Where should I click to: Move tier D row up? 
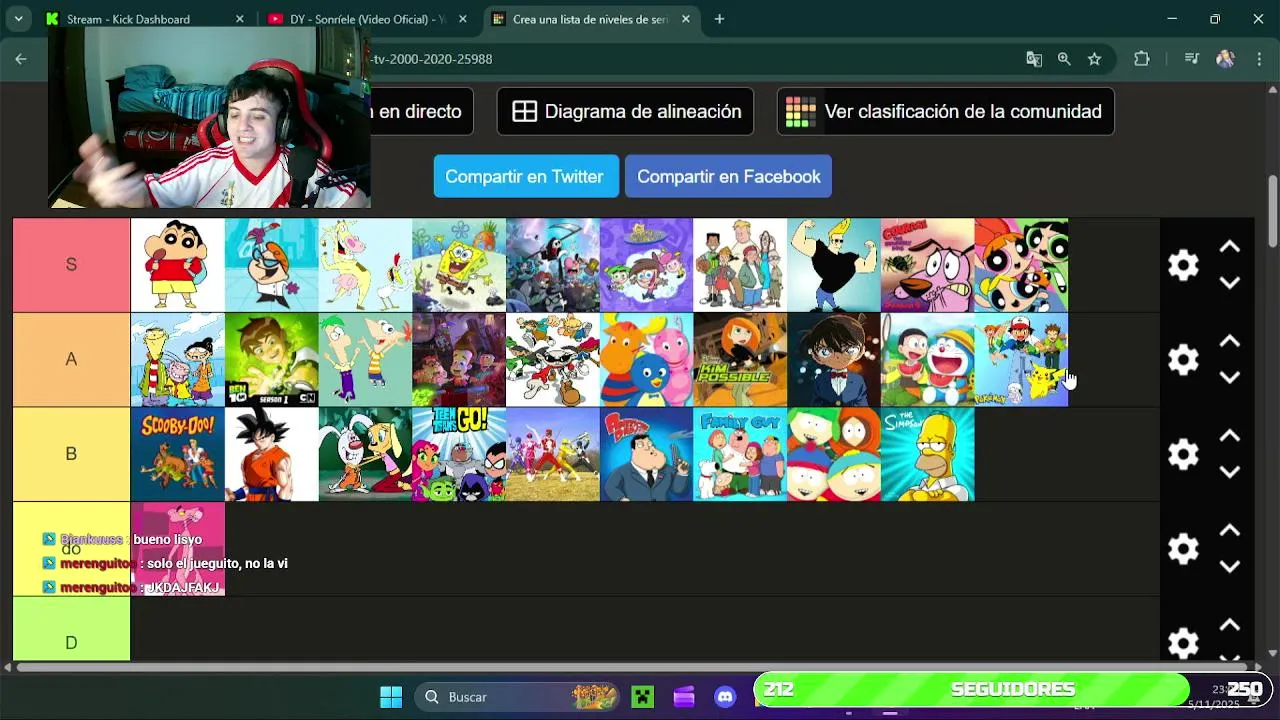pyautogui.click(x=1230, y=625)
